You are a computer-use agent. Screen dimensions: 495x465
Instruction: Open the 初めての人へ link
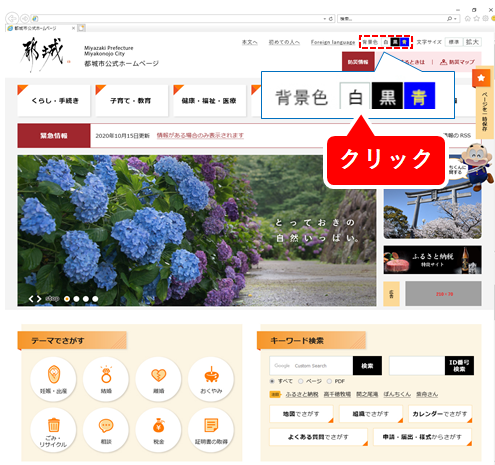pyautogui.click(x=284, y=42)
